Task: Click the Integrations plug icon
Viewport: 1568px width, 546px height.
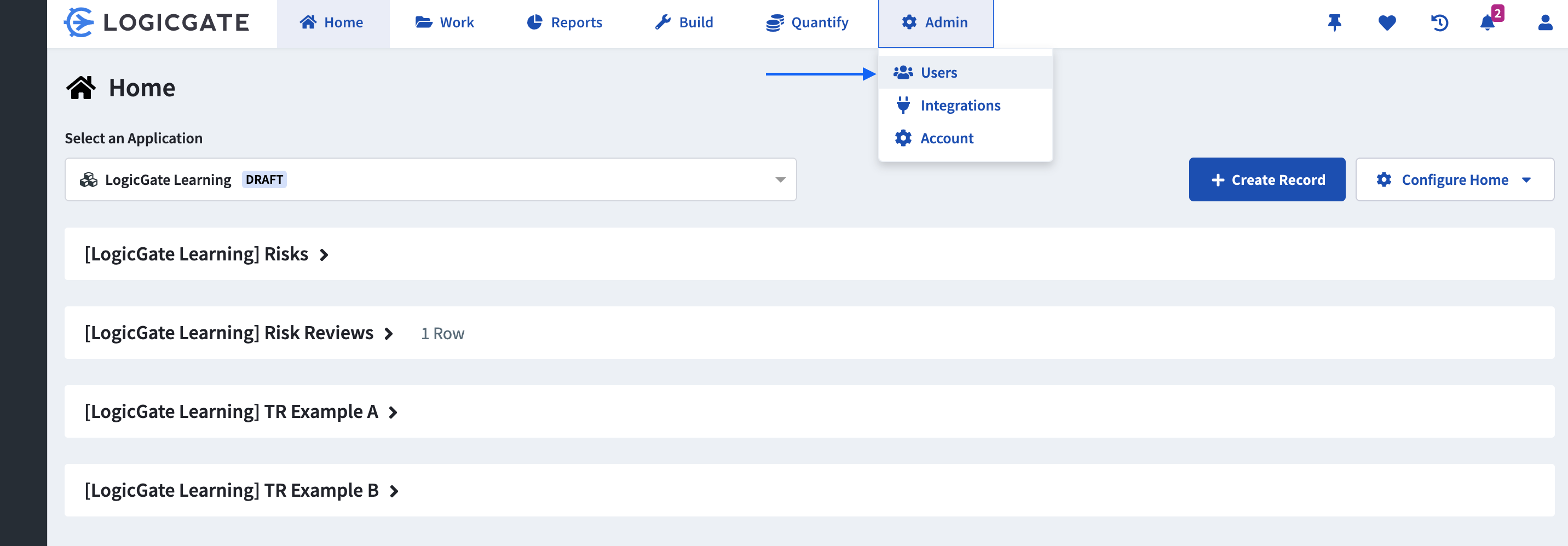Action: pyautogui.click(x=903, y=104)
